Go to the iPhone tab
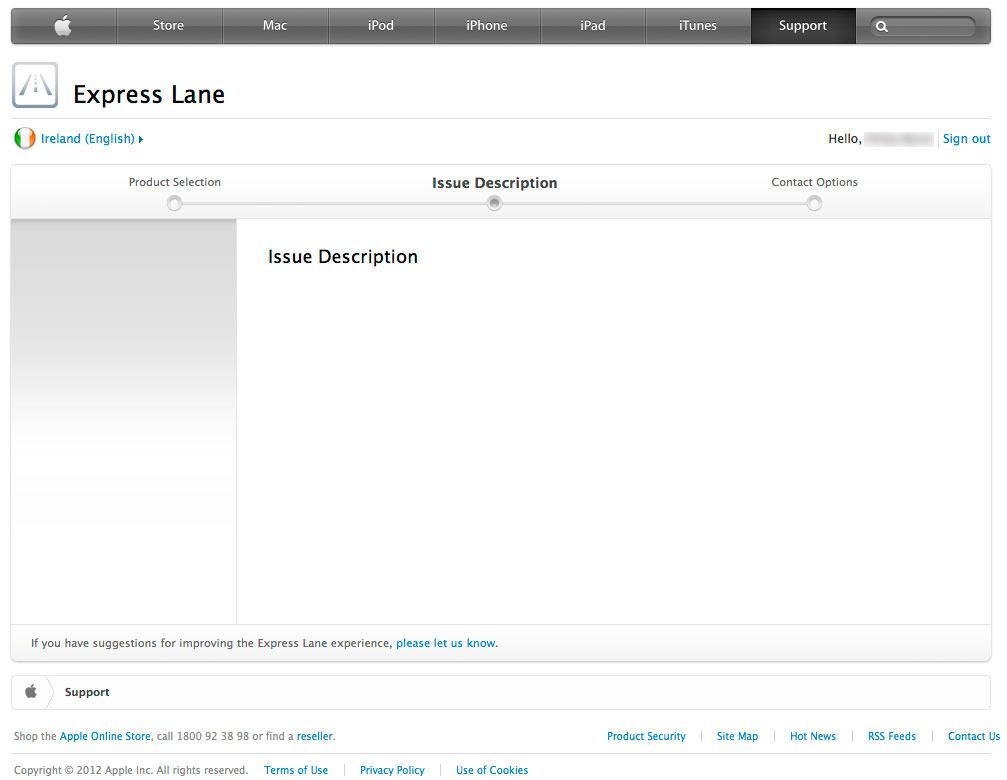Viewport: 1007px width, 780px height. pyautogui.click(x=486, y=26)
